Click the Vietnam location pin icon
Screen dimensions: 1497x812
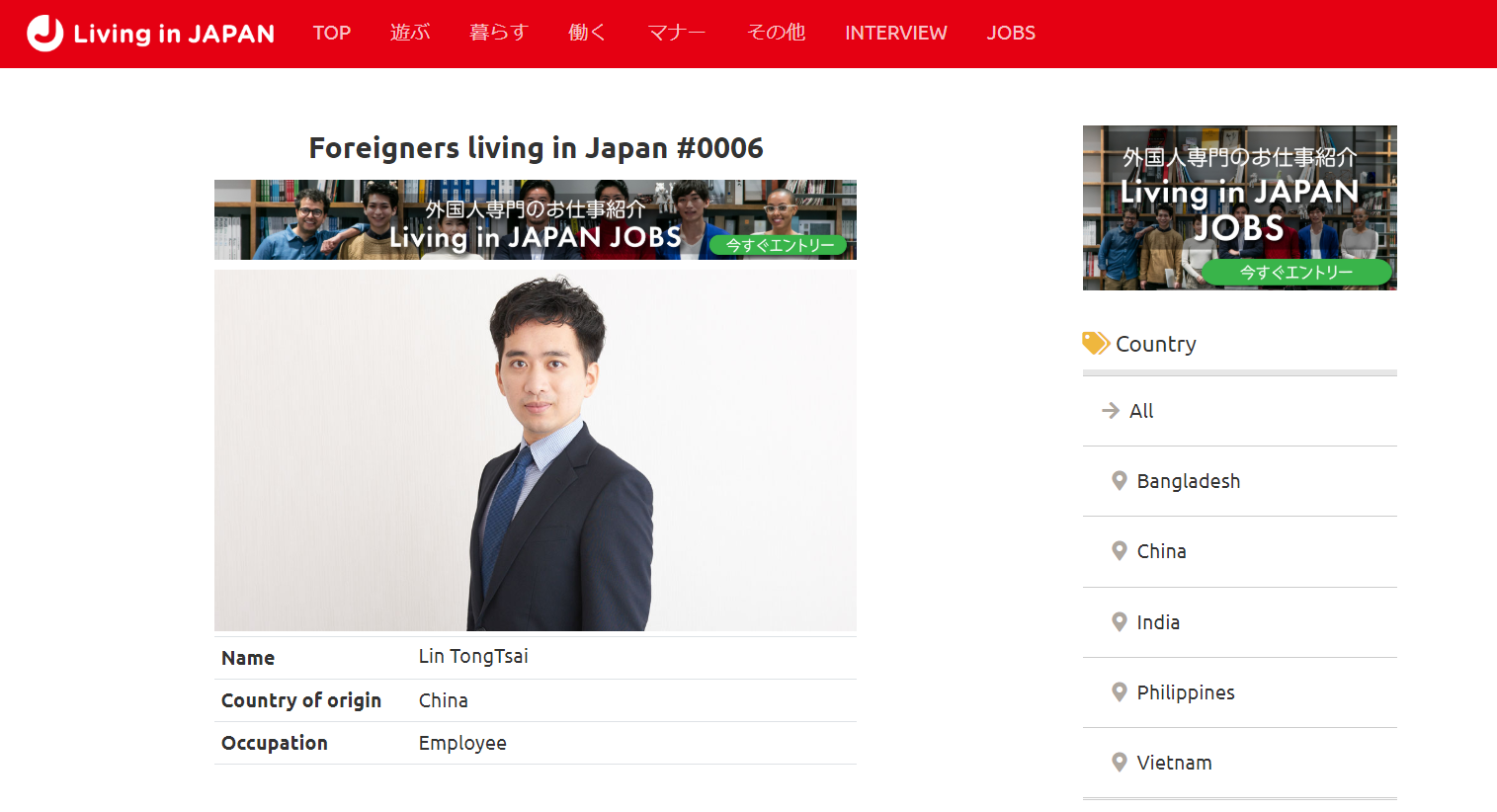point(1120,763)
